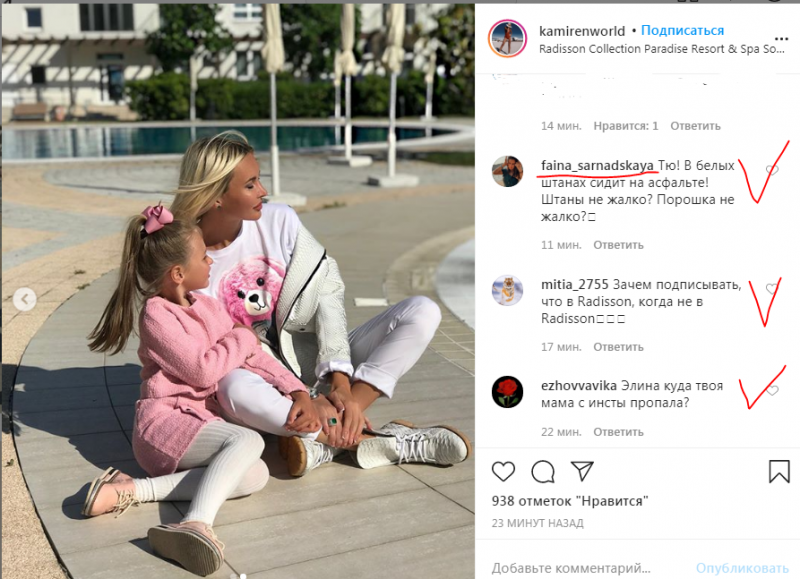Open comments via speech bubble icon
The image size is (800, 579).
click(543, 471)
